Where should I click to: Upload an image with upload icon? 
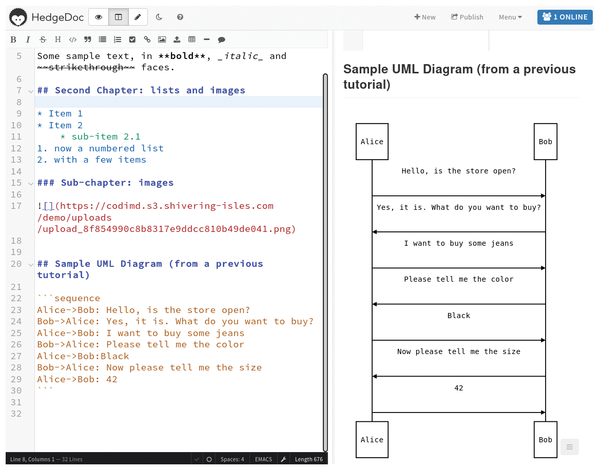point(177,39)
